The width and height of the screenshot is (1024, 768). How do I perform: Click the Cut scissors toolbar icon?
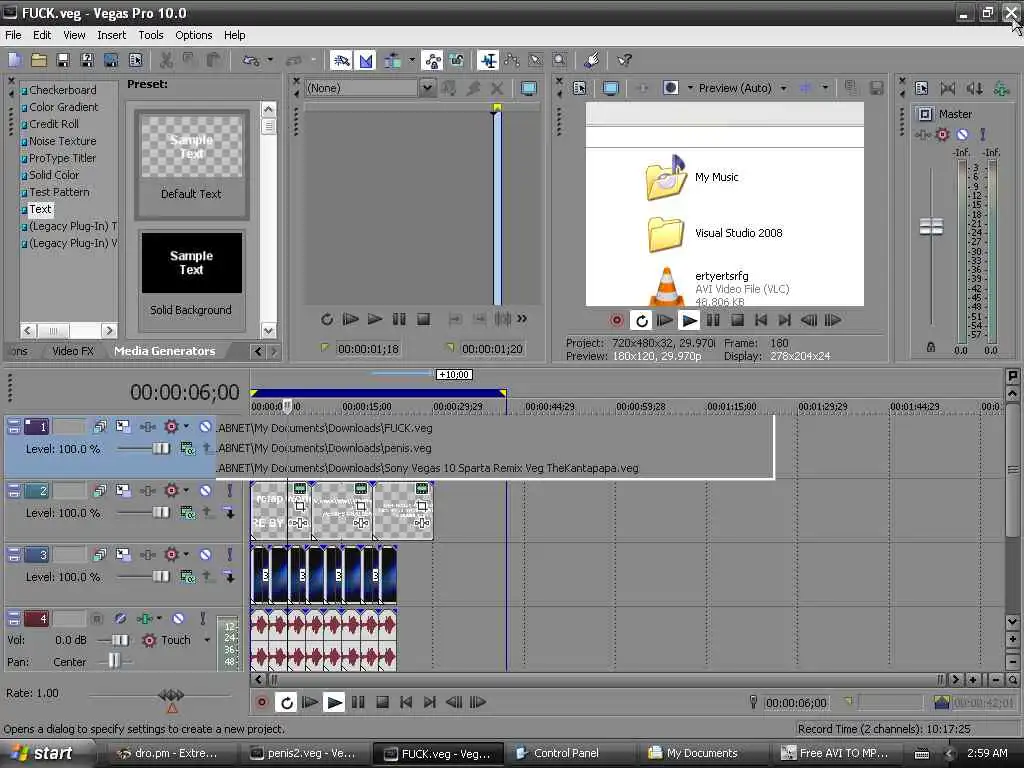(x=166, y=60)
